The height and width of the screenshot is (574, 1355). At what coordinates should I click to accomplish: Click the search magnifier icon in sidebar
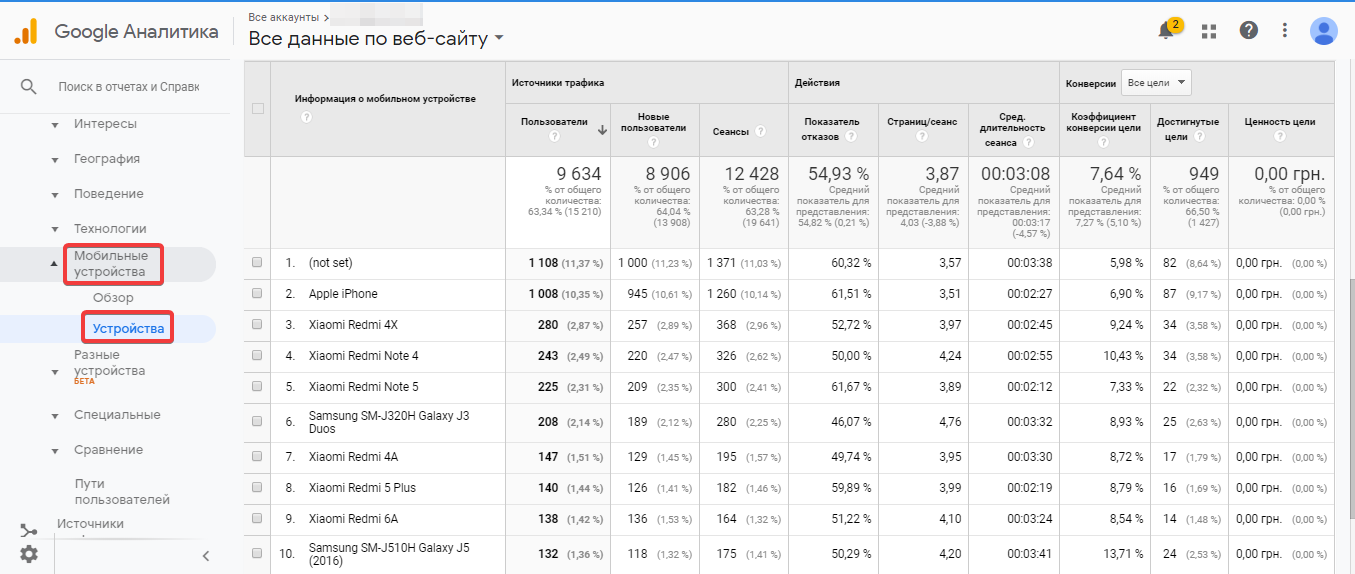coord(29,87)
